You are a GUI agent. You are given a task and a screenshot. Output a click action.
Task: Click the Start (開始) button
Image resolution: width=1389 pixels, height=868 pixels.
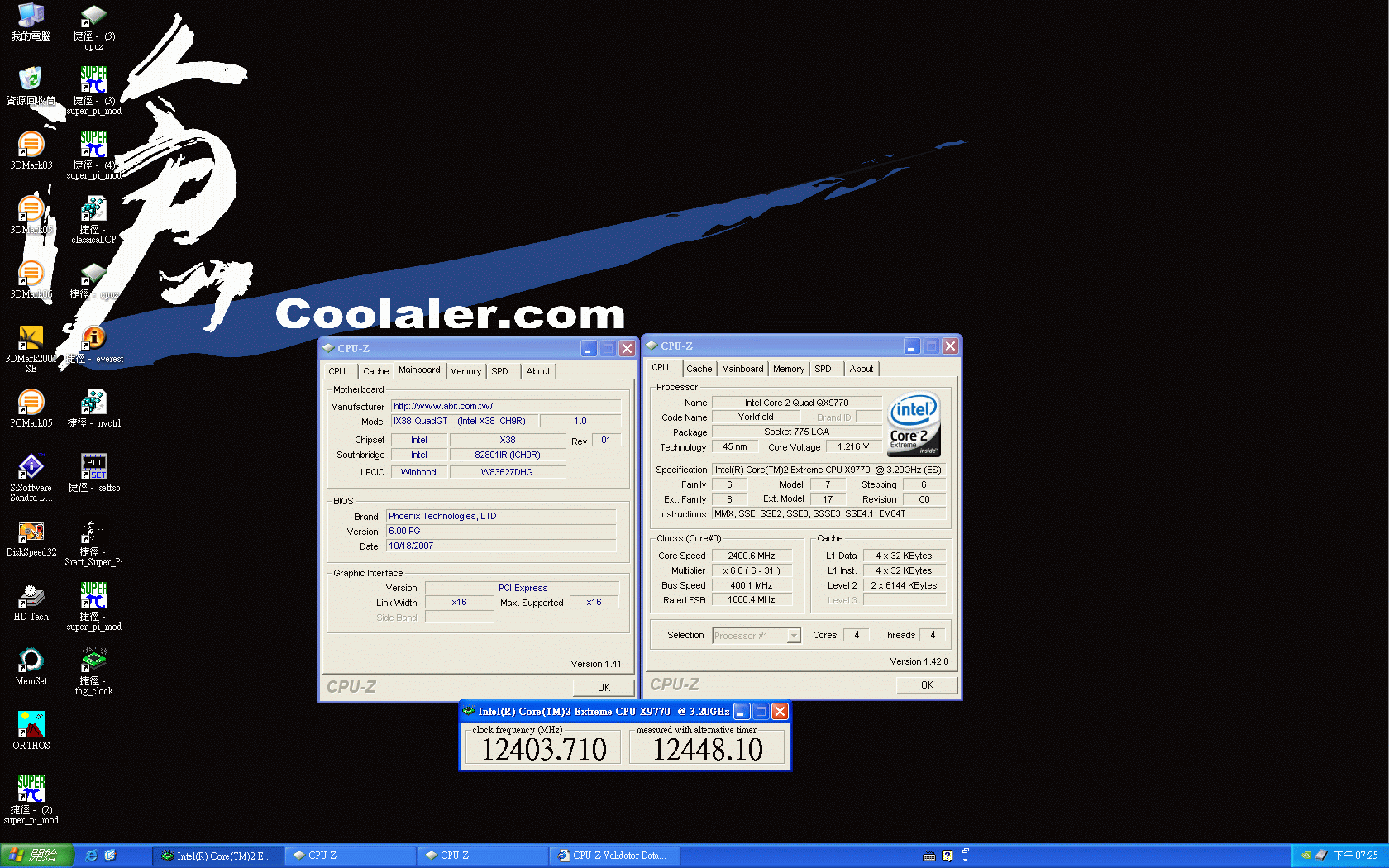click(x=36, y=856)
